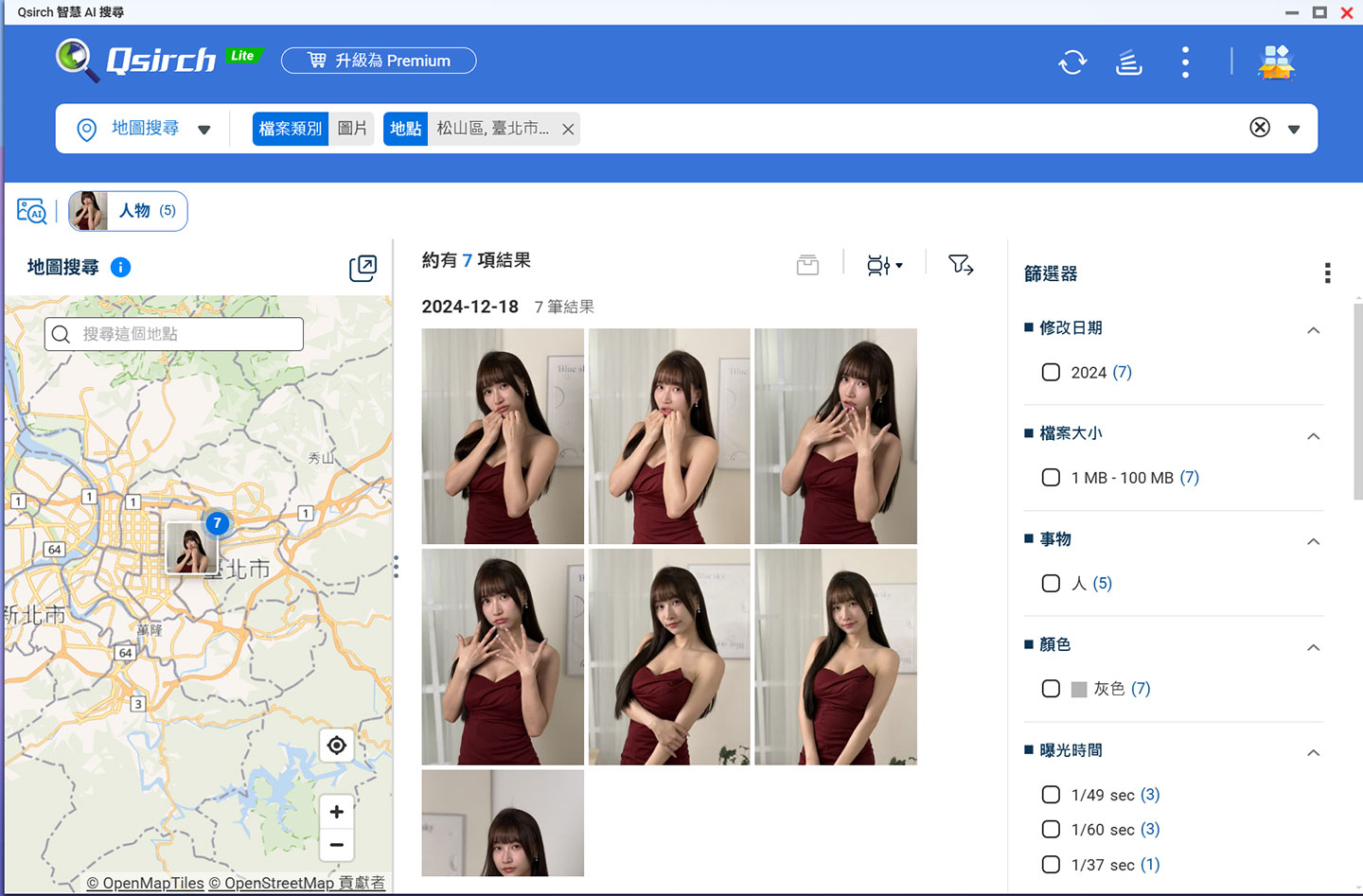
Task: Open the search history stack icon
Action: [1128, 62]
